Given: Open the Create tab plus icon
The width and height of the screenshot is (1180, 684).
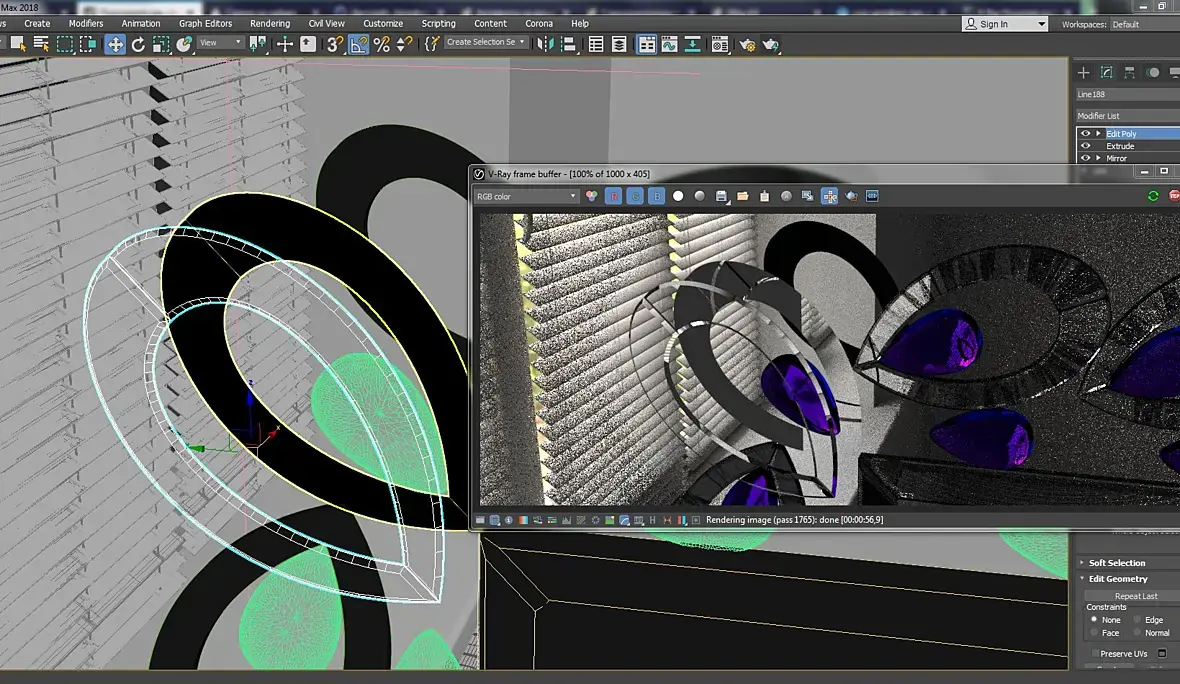Looking at the screenshot, I should [x=1083, y=73].
